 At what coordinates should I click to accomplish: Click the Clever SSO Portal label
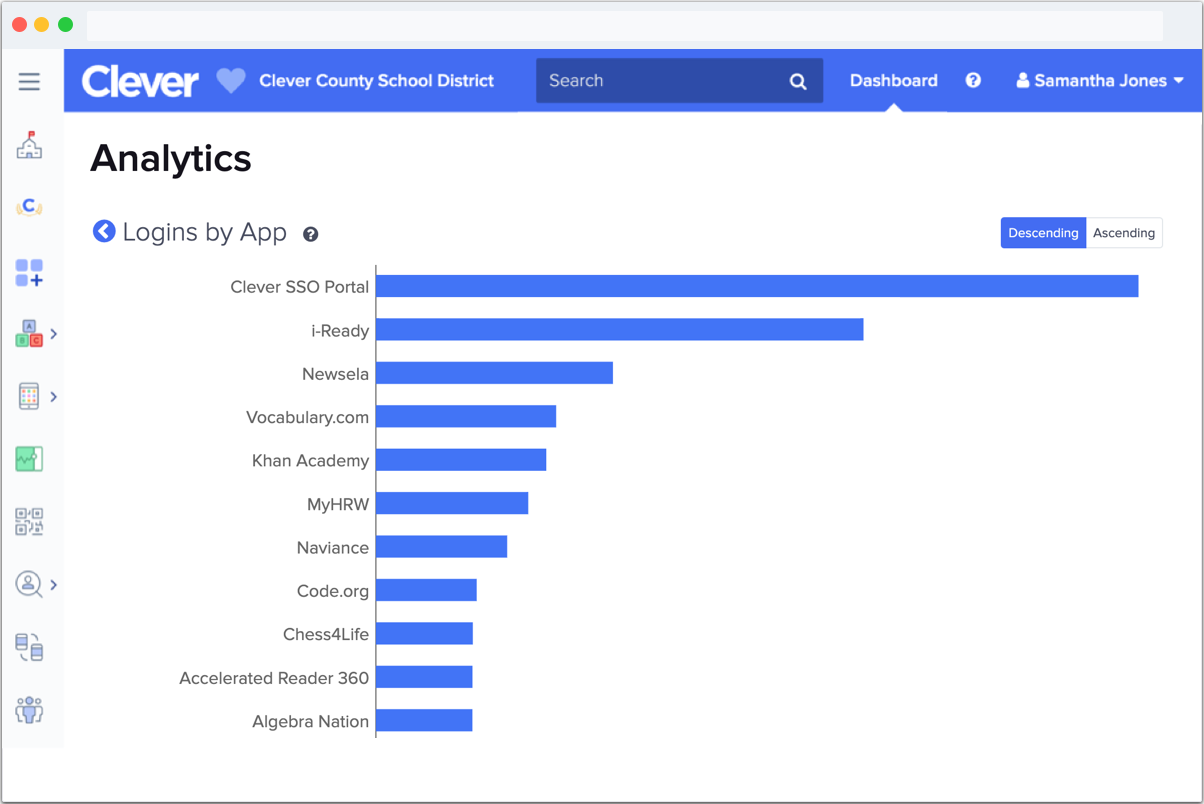(x=300, y=287)
